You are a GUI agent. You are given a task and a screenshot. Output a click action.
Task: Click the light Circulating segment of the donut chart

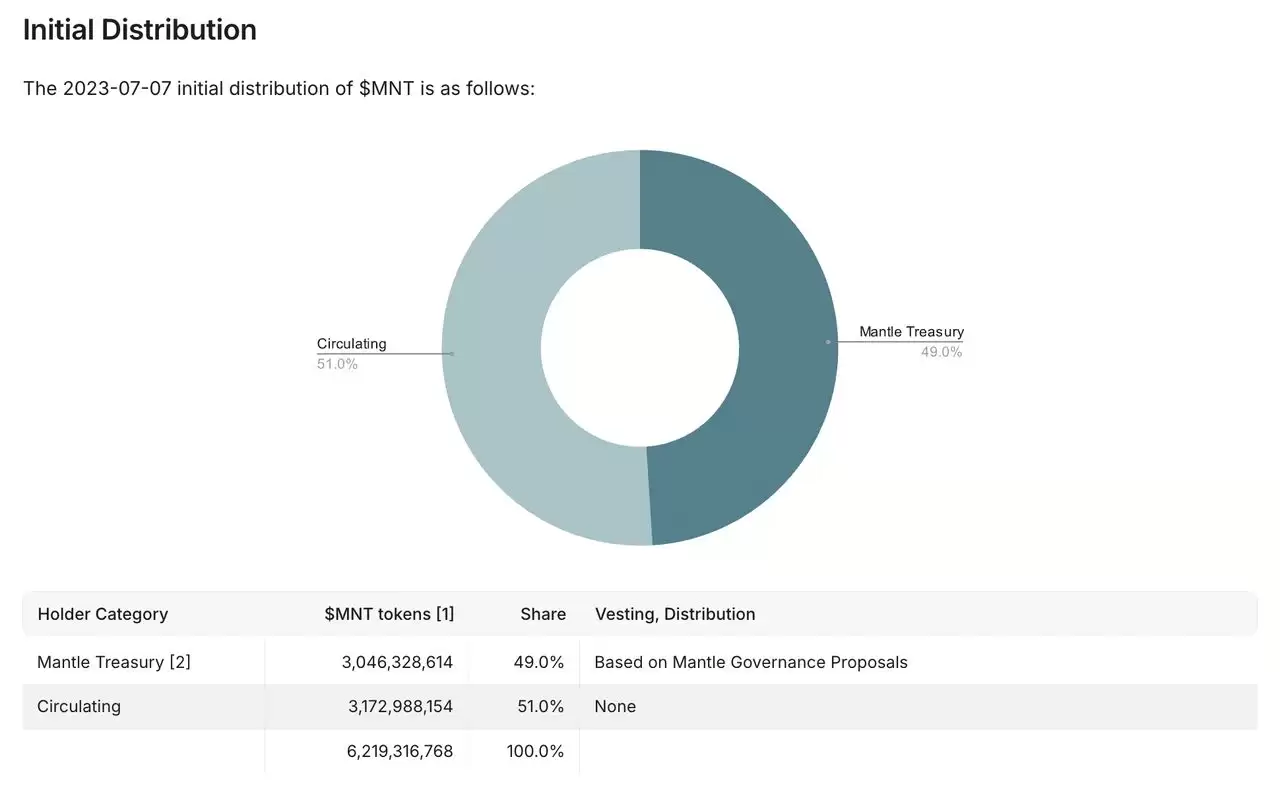[x=492, y=347]
